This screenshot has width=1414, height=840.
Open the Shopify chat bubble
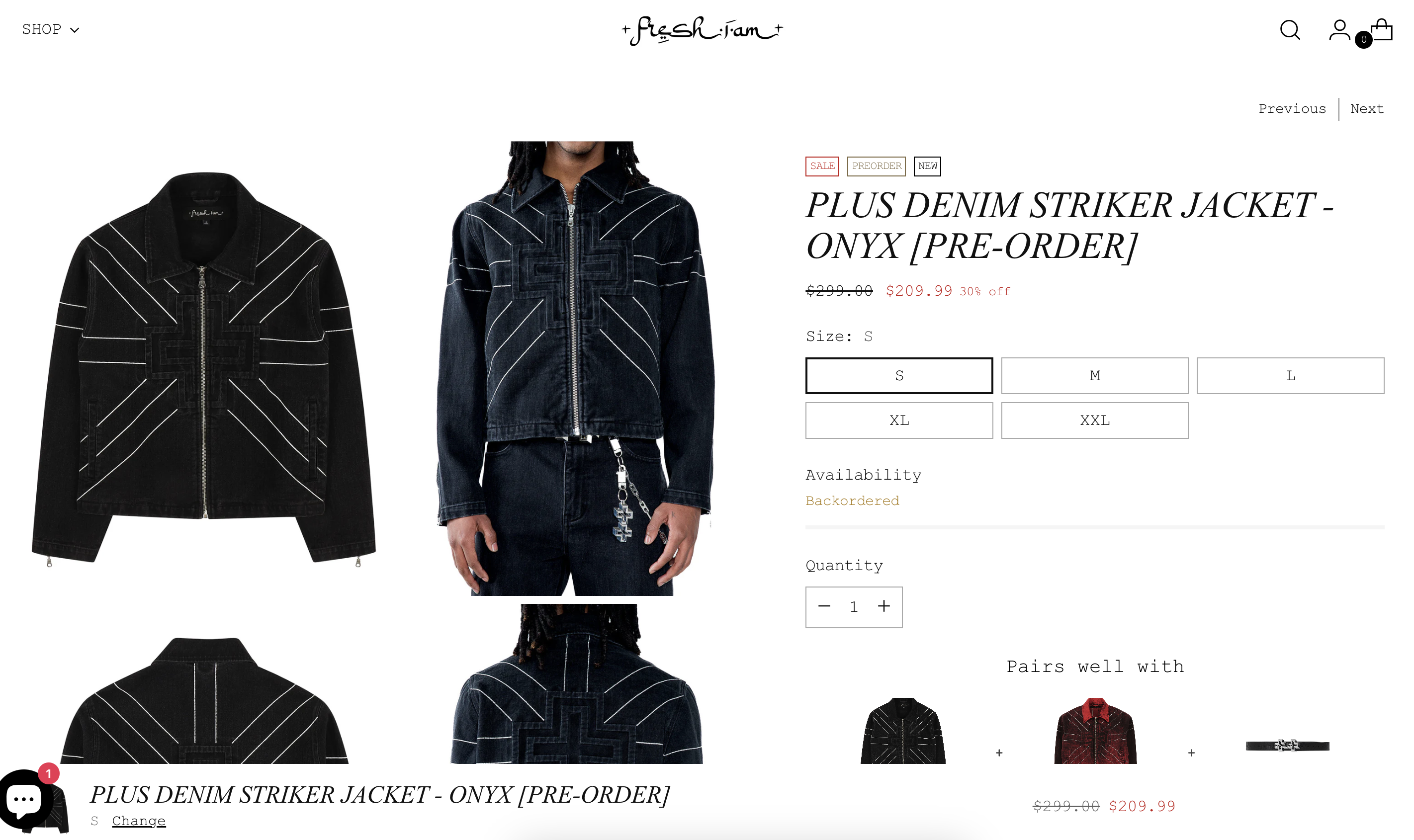click(x=25, y=800)
